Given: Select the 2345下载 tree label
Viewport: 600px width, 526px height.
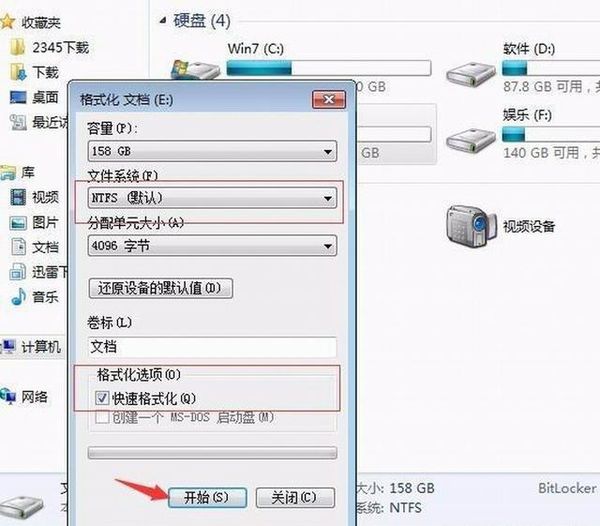Looking at the screenshot, I should (60, 48).
